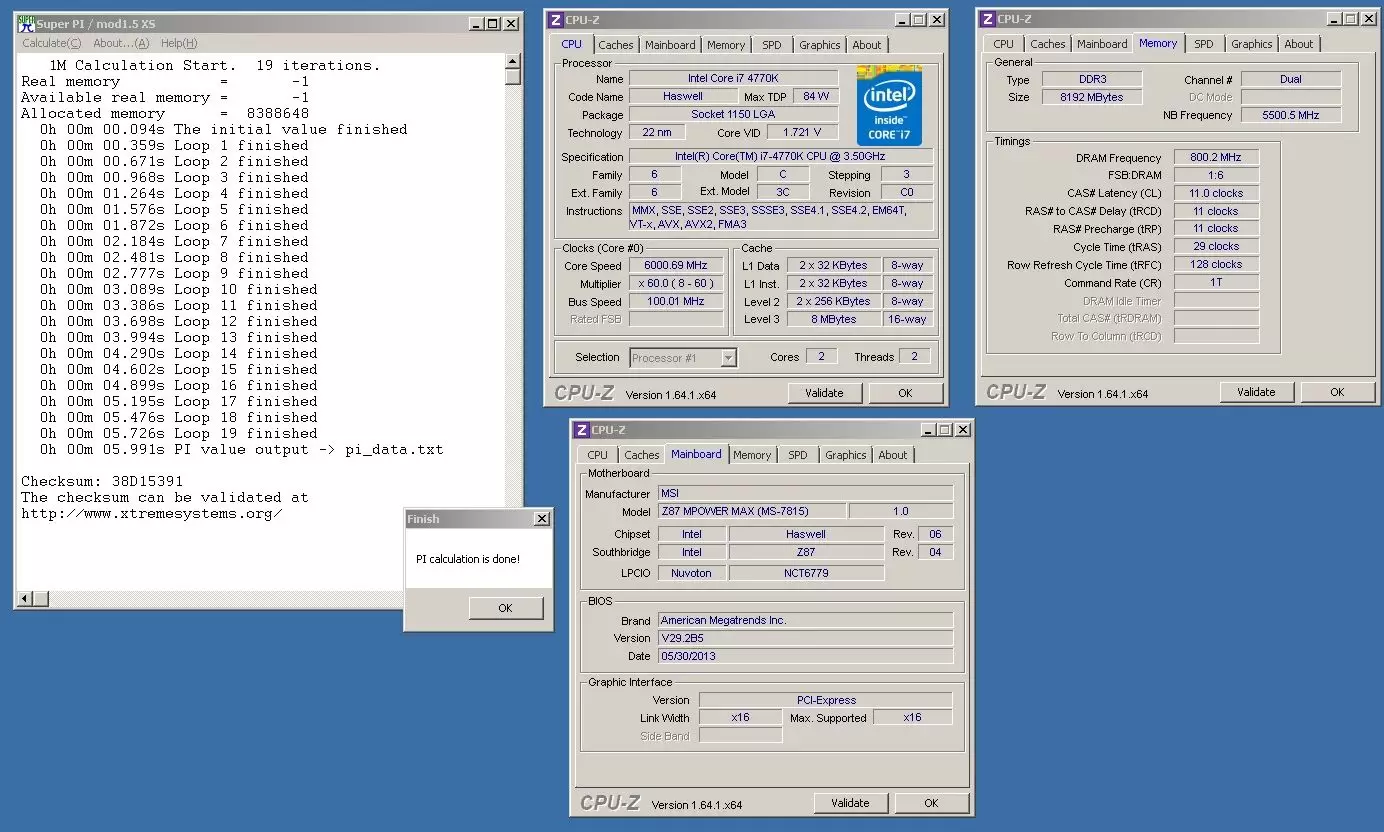
Task: Click the CPU-Z icon in the Memory window title bar
Action: point(987,19)
